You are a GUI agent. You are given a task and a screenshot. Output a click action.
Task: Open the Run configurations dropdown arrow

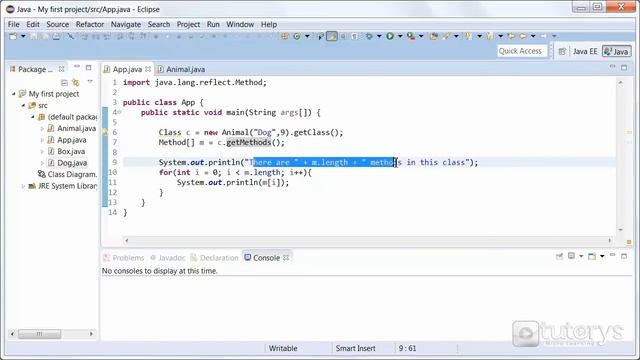point(400,36)
